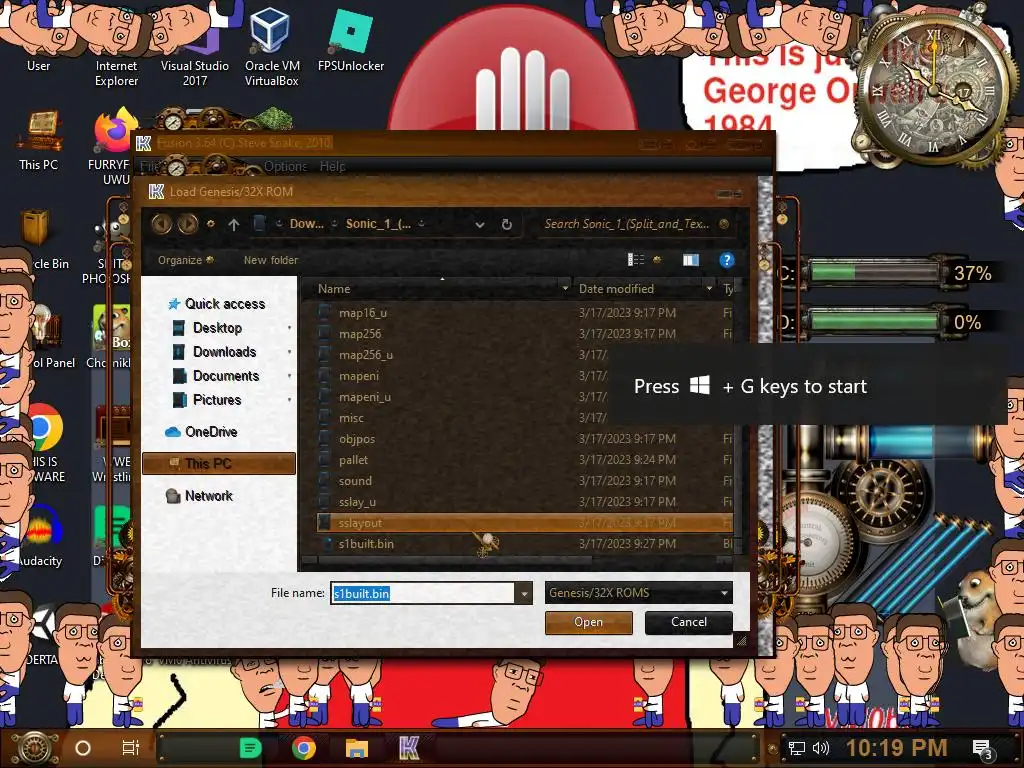Select the objpos folder
The height and width of the screenshot is (768, 1024).
[357, 439]
